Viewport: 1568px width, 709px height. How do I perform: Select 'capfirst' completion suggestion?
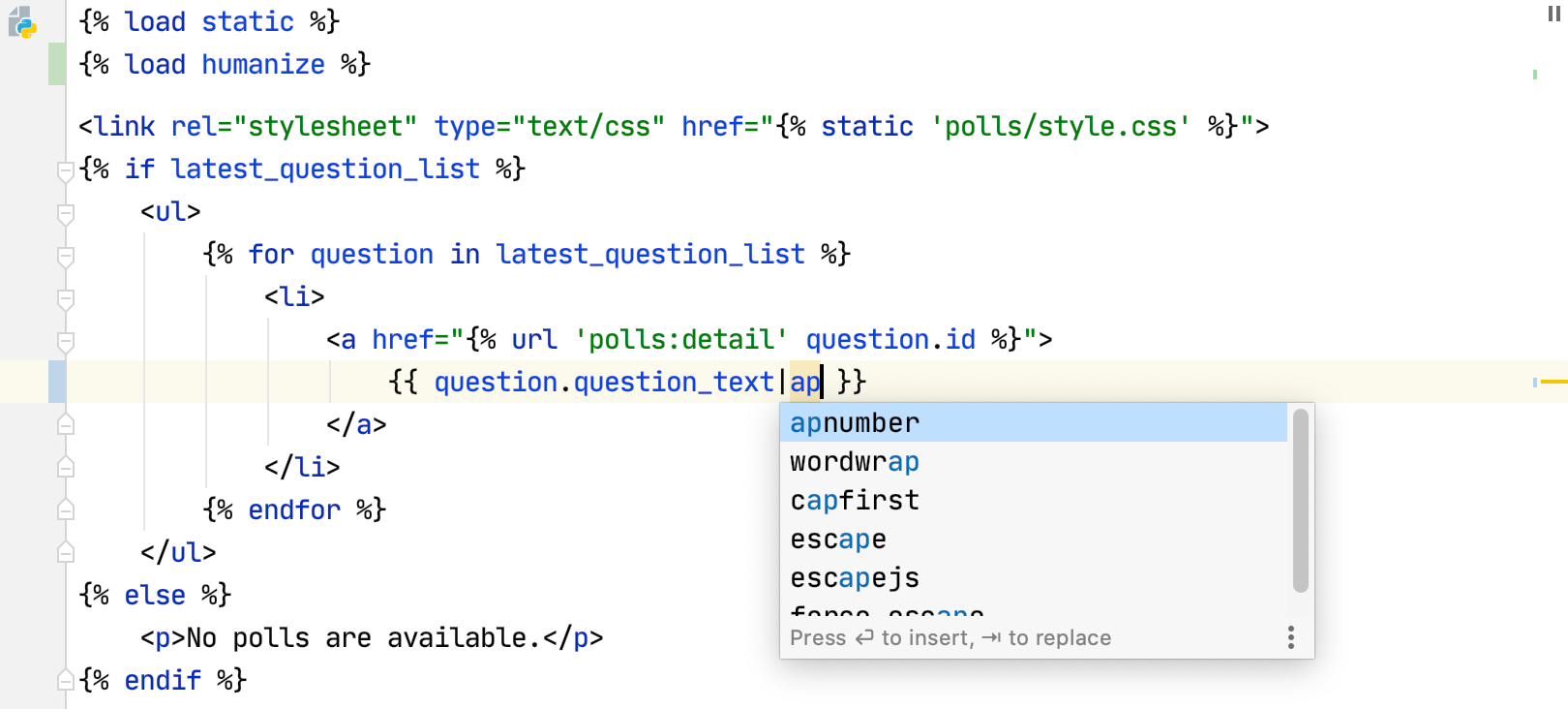tap(1034, 501)
